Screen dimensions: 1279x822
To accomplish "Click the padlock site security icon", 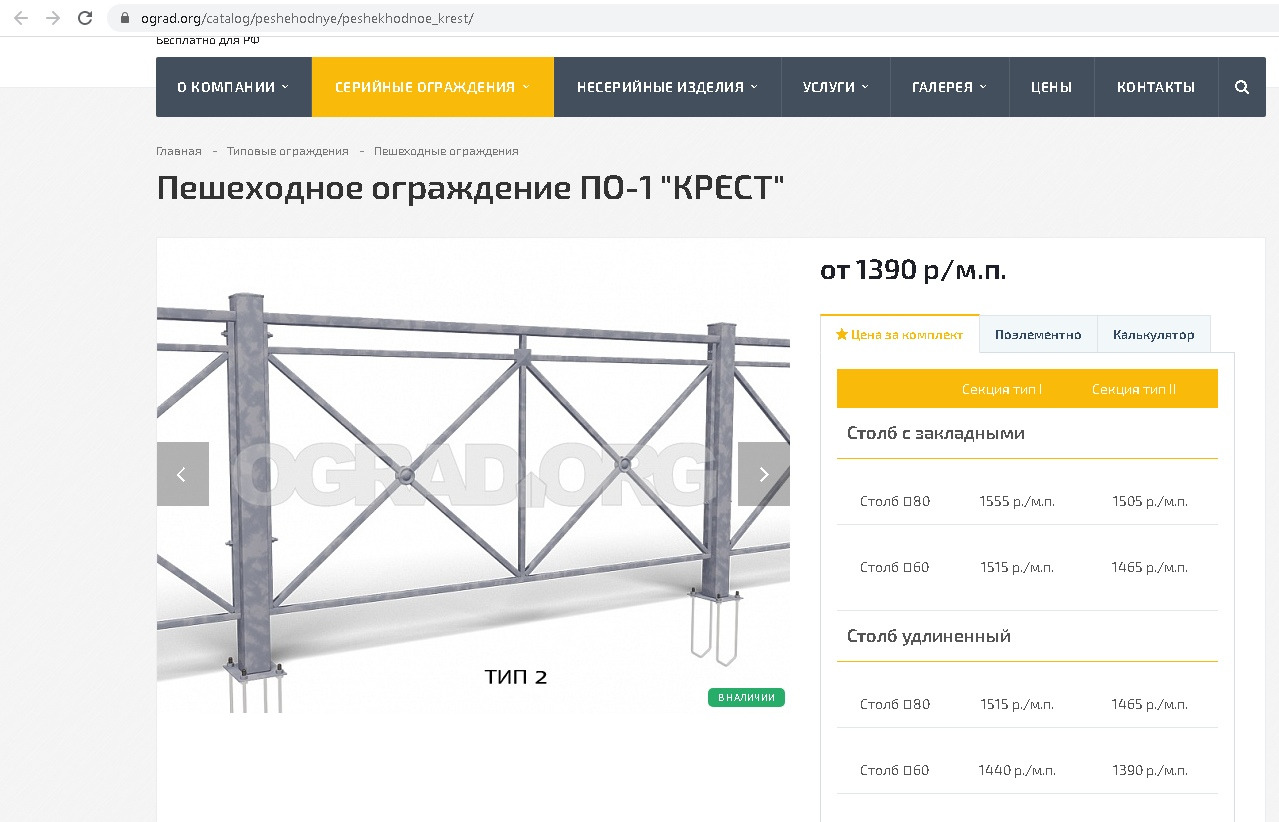I will [x=125, y=18].
